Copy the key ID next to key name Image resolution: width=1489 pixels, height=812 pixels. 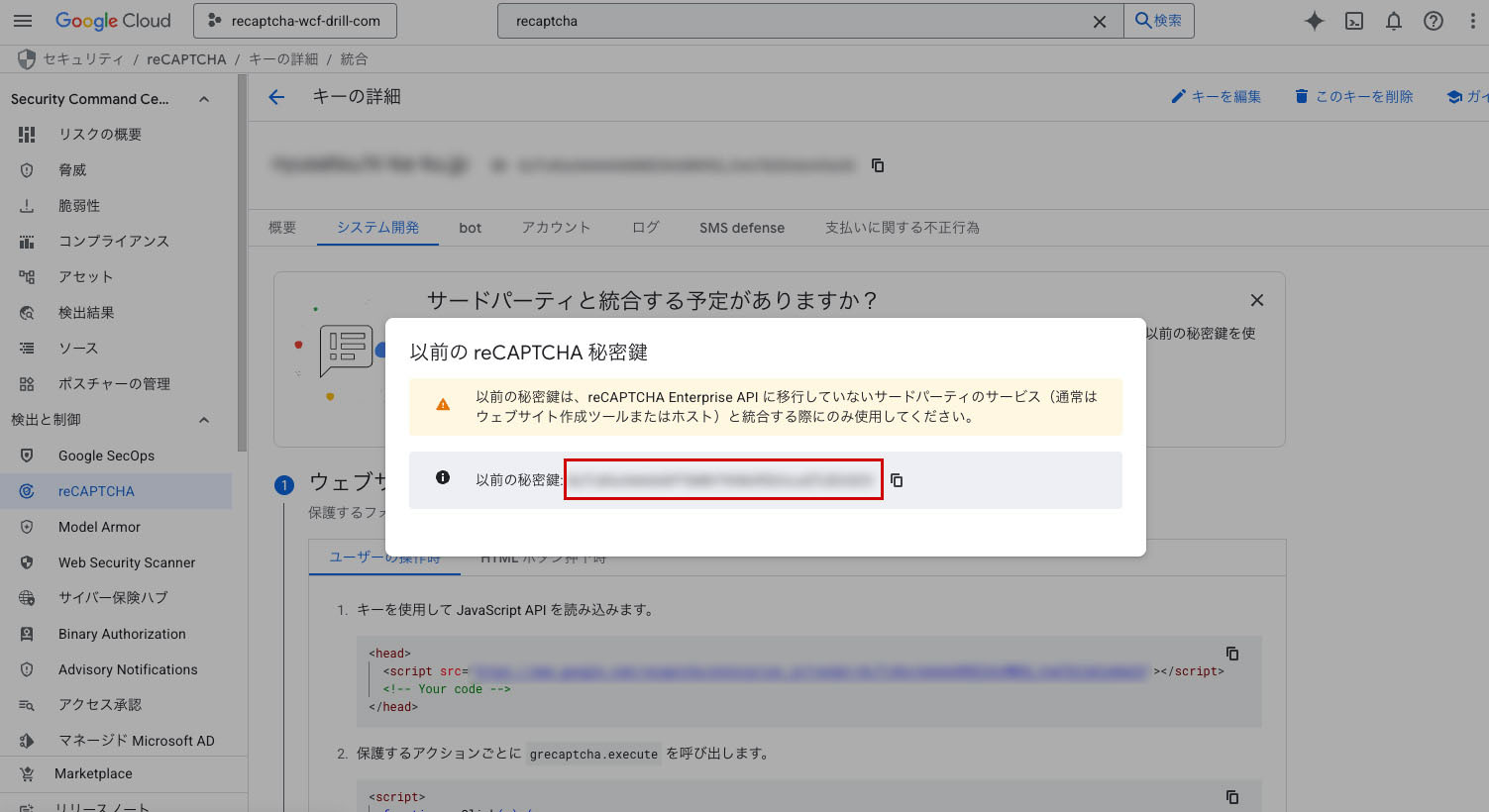tap(878, 165)
